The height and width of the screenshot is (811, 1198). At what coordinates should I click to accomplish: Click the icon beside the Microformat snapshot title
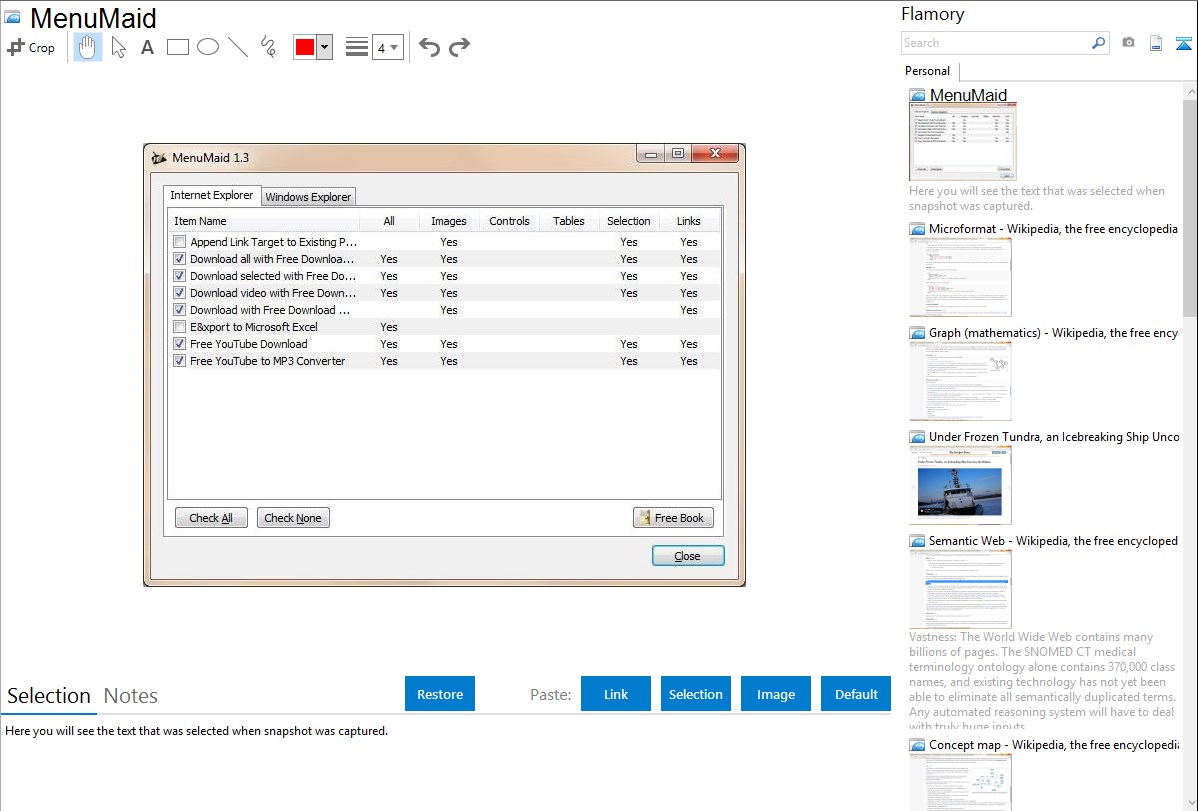pyautogui.click(x=918, y=229)
